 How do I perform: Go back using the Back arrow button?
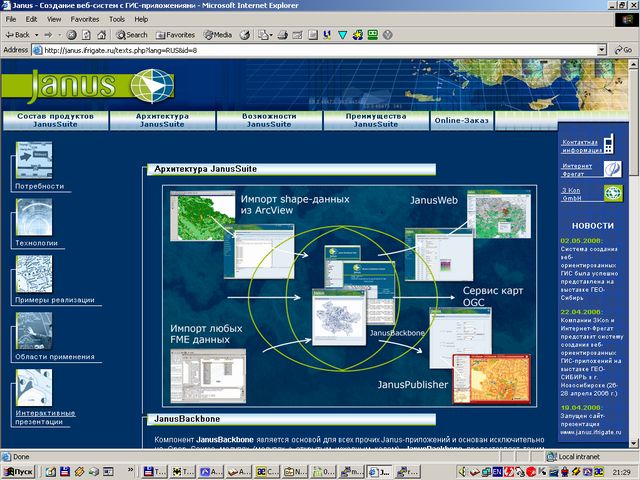(17, 35)
